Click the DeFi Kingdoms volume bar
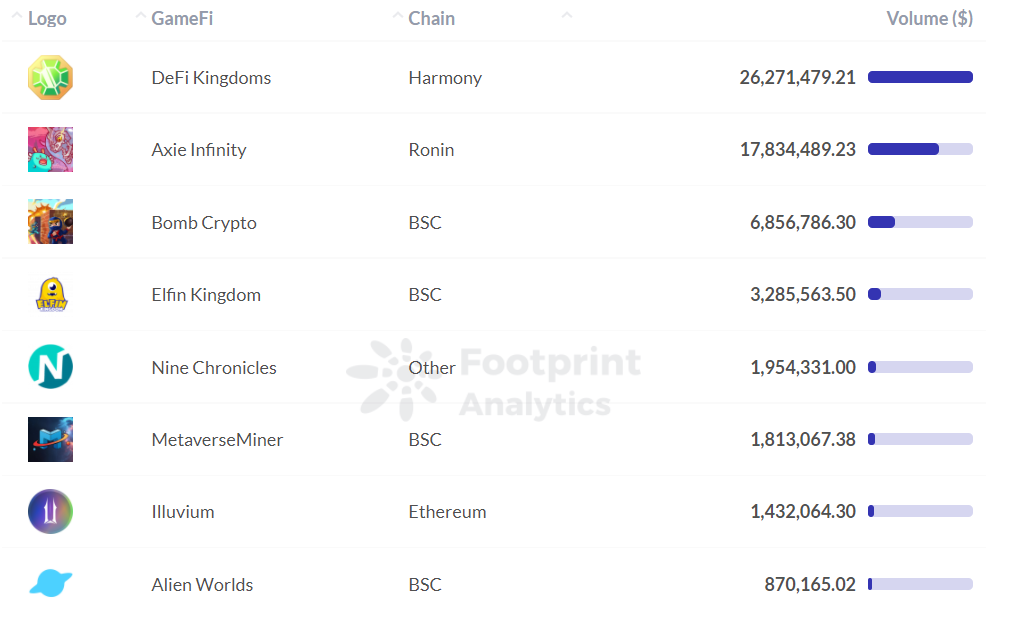 tap(920, 77)
